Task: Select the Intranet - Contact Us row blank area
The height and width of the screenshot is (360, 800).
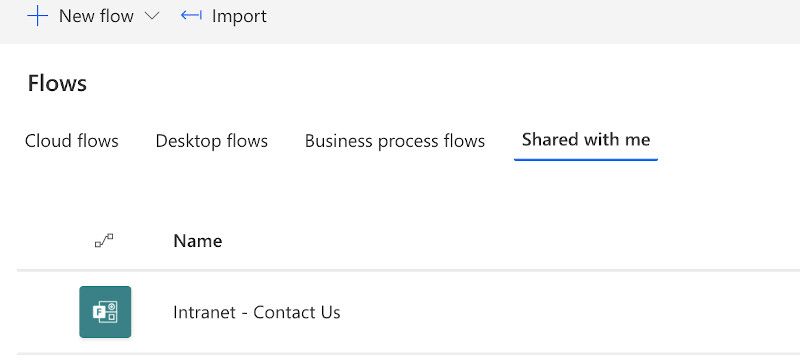Action: [x=561, y=312]
